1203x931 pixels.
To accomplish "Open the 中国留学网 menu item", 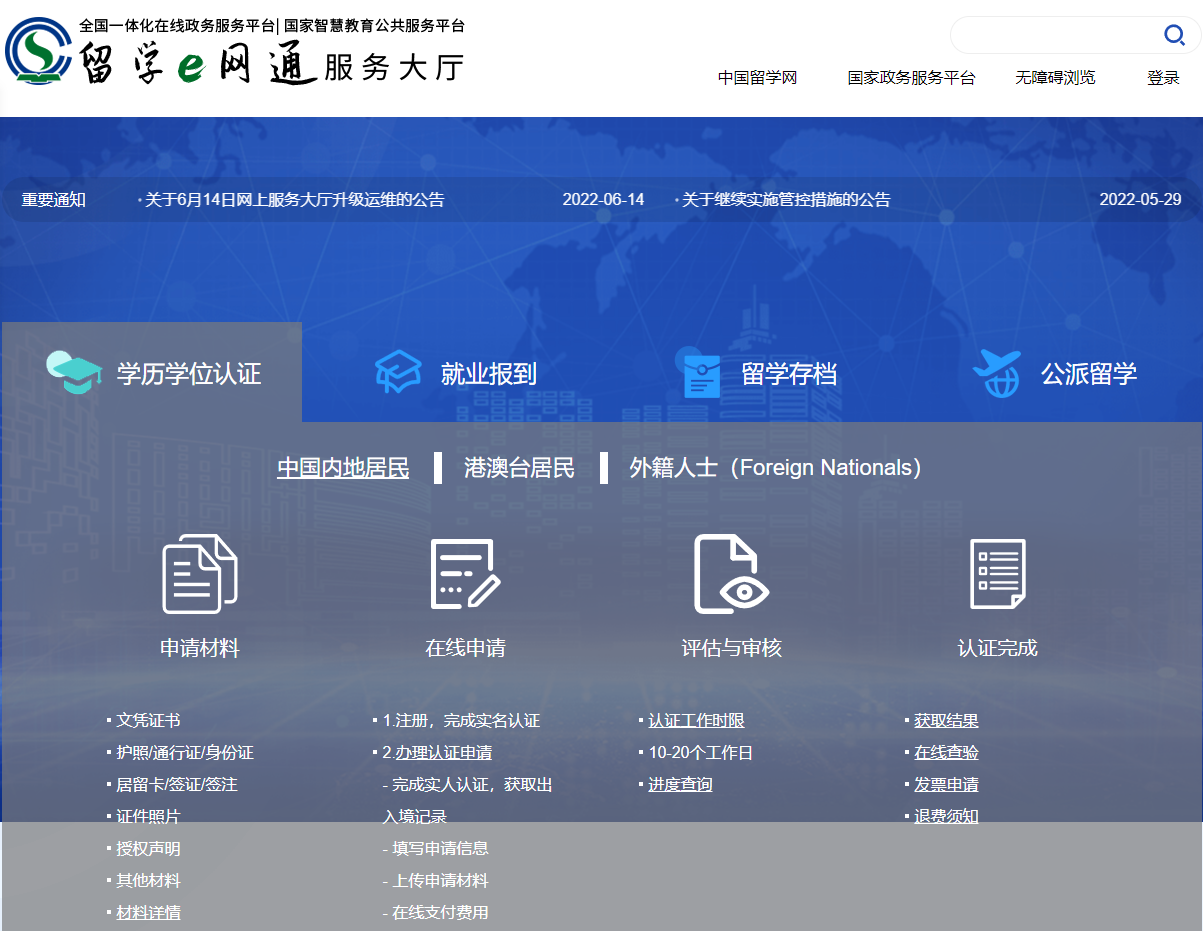I will (x=757, y=78).
